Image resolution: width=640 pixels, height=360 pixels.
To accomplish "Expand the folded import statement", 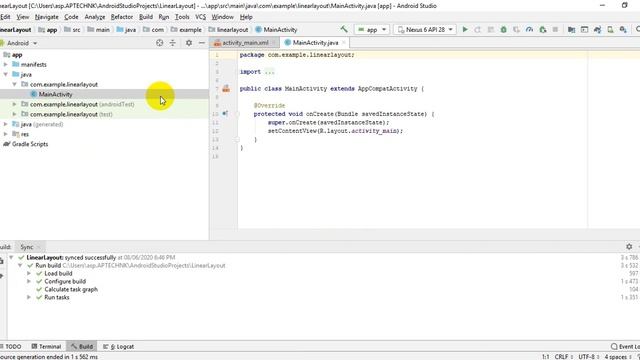I will [269, 72].
